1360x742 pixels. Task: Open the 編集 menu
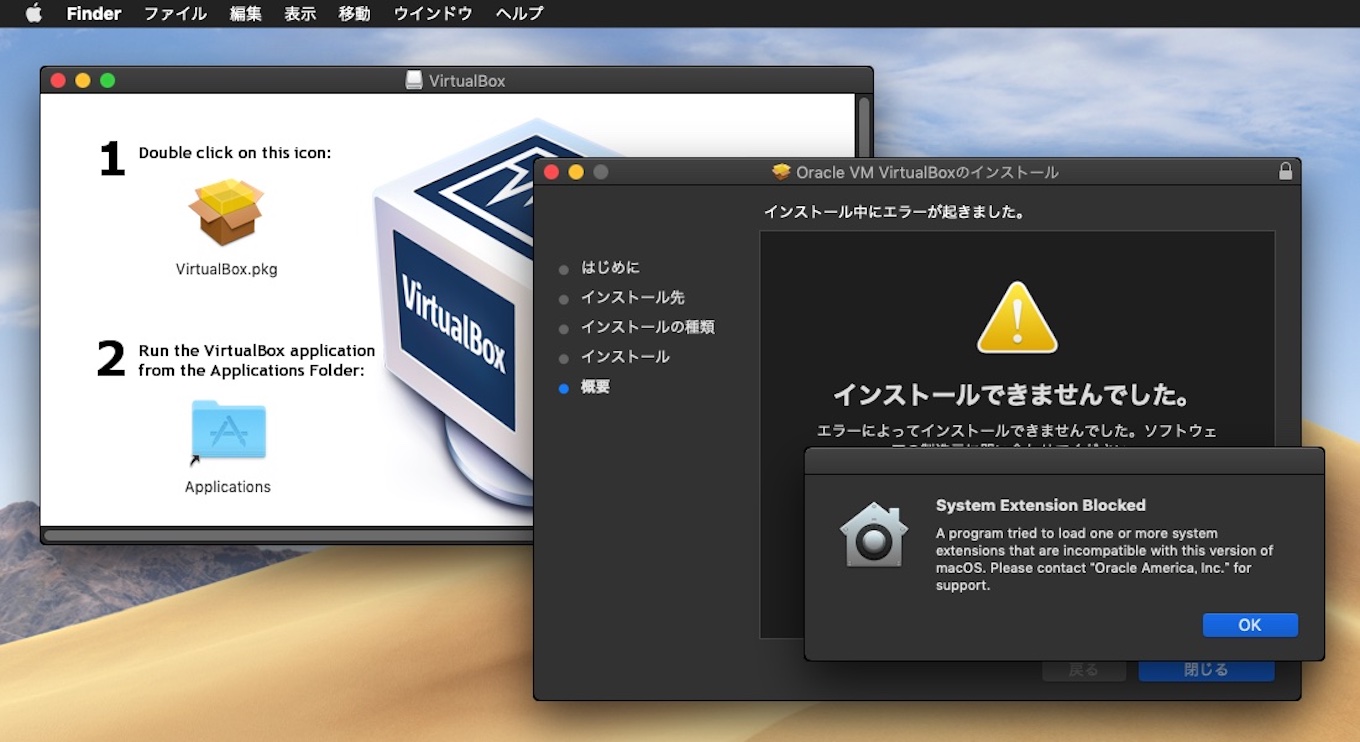coord(245,13)
